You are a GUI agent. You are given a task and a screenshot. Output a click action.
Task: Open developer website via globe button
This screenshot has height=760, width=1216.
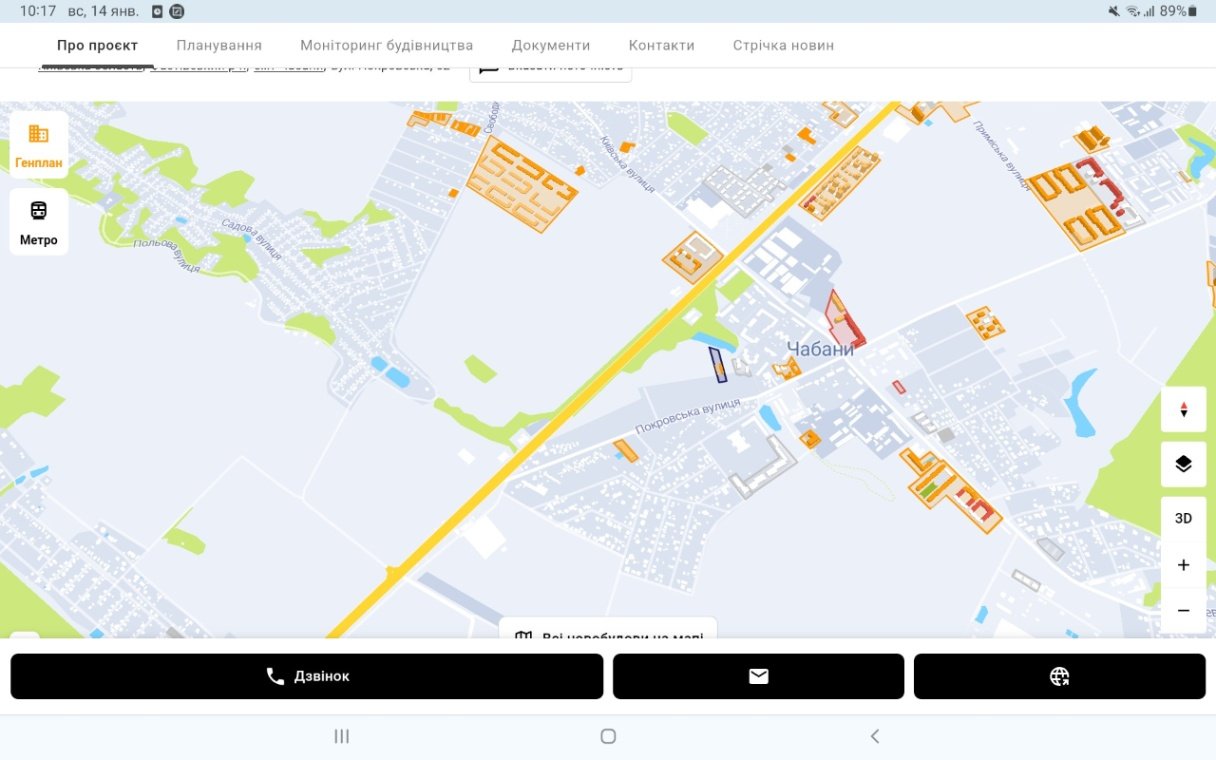click(x=1059, y=677)
